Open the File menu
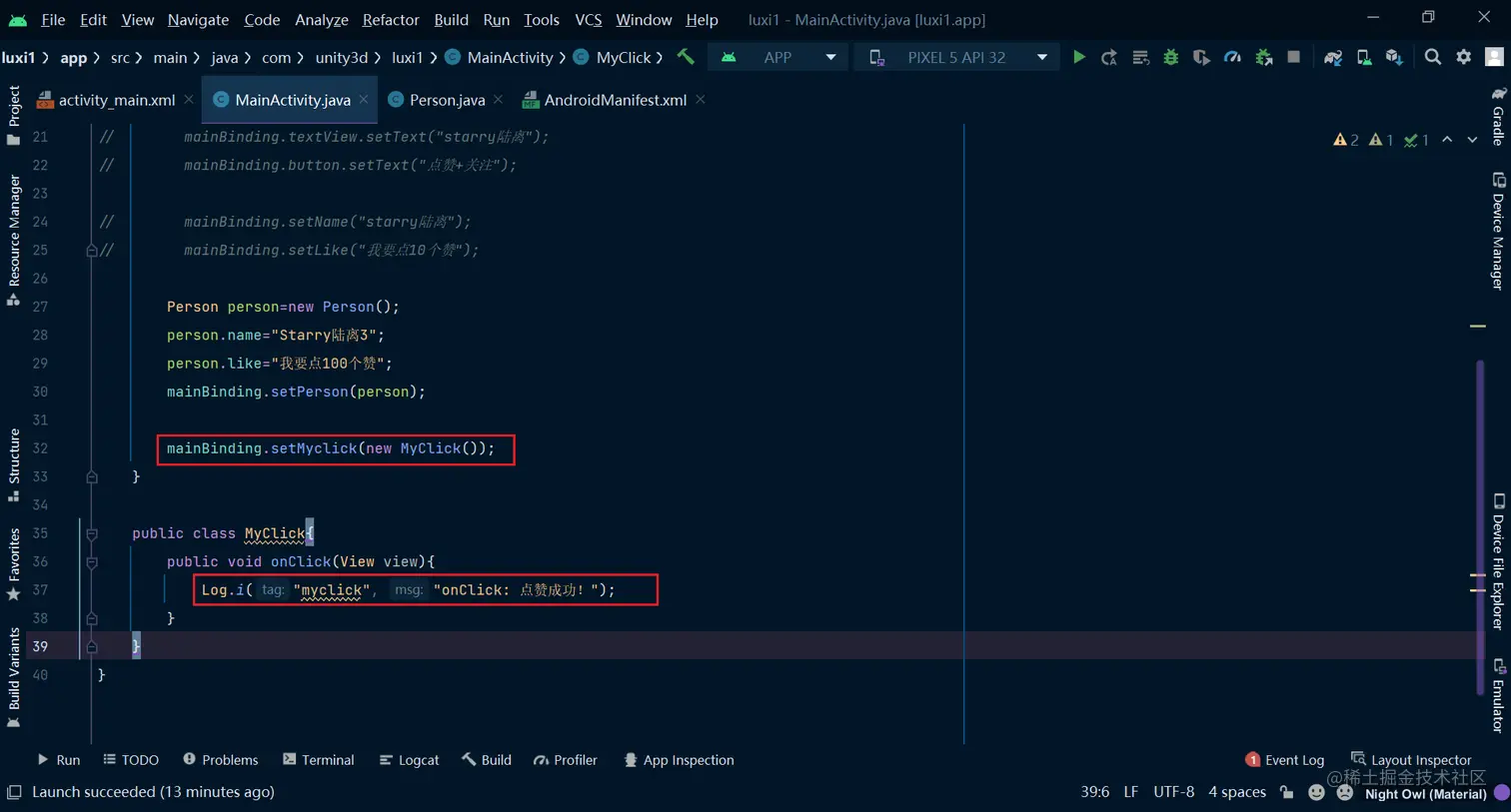 click(53, 19)
